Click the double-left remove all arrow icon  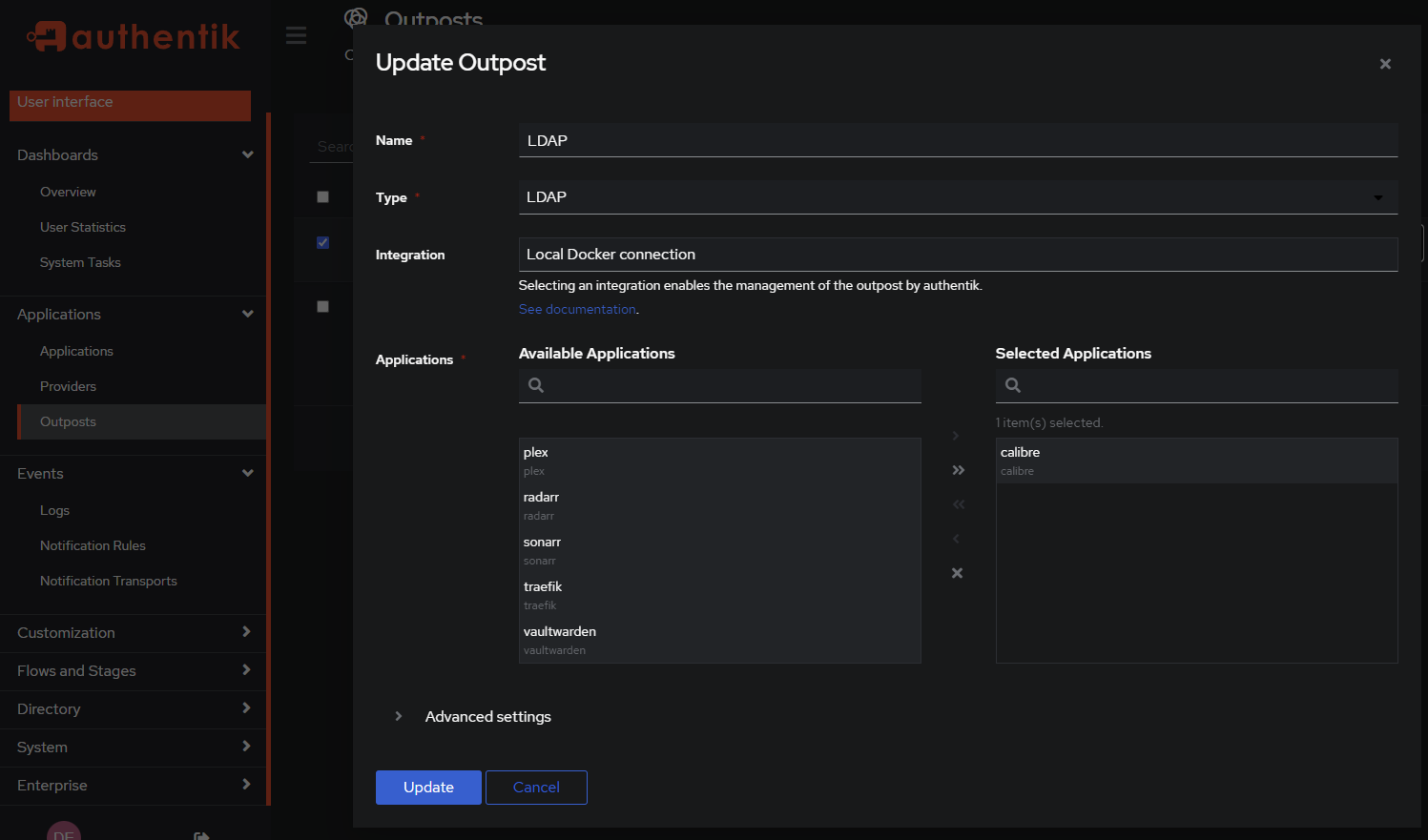pyautogui.click(x=958, y=504)
